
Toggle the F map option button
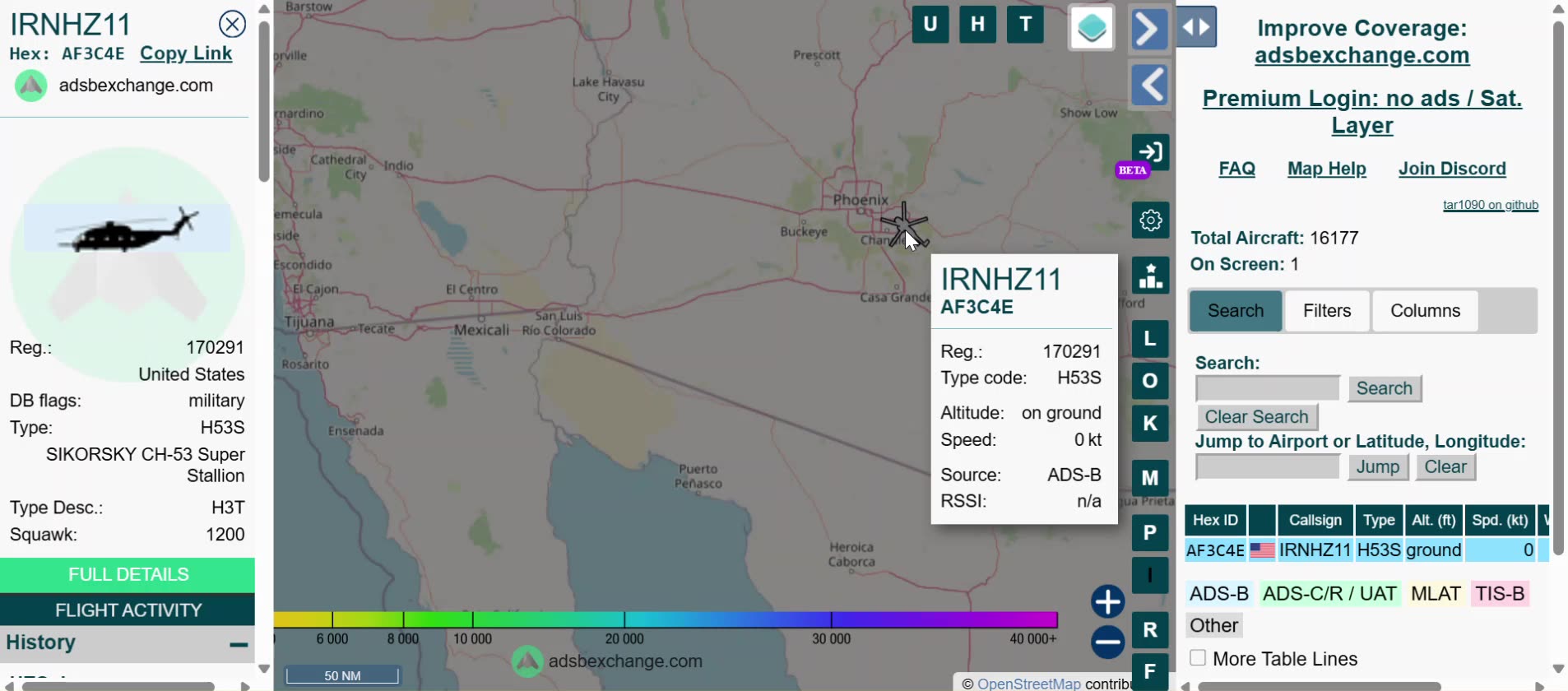[x=1150, y=672]
